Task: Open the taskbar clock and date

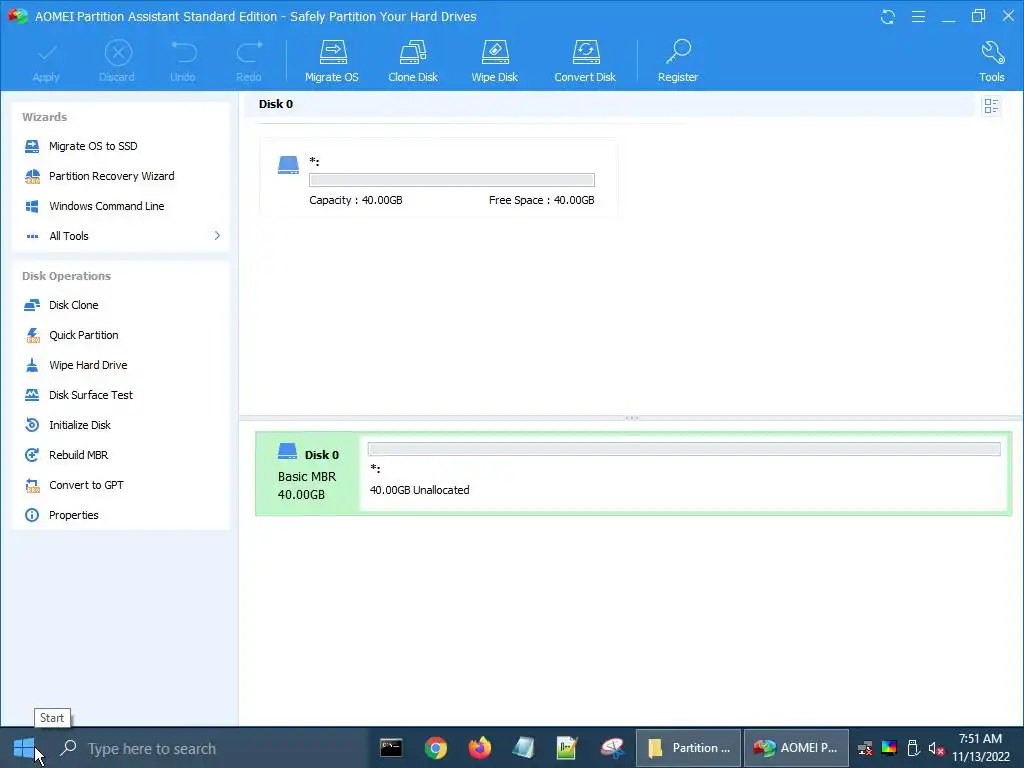Action: coord(981,748)
